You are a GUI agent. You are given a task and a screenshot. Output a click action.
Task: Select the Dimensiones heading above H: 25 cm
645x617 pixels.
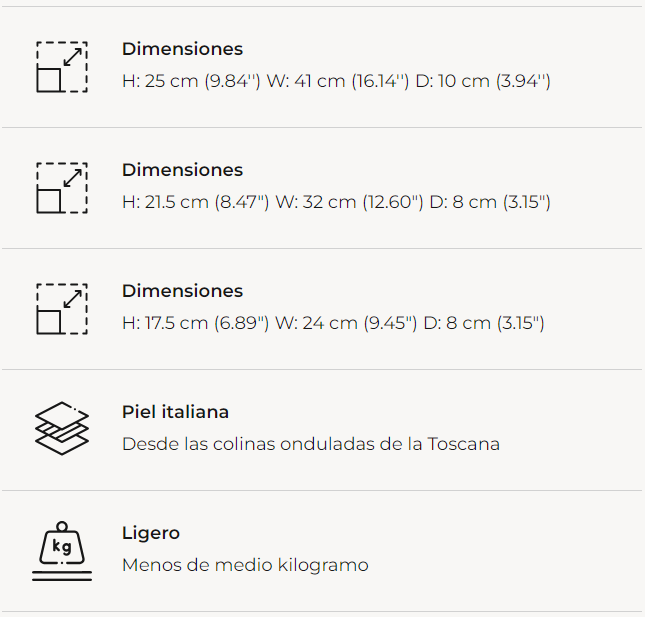(182, 49)
